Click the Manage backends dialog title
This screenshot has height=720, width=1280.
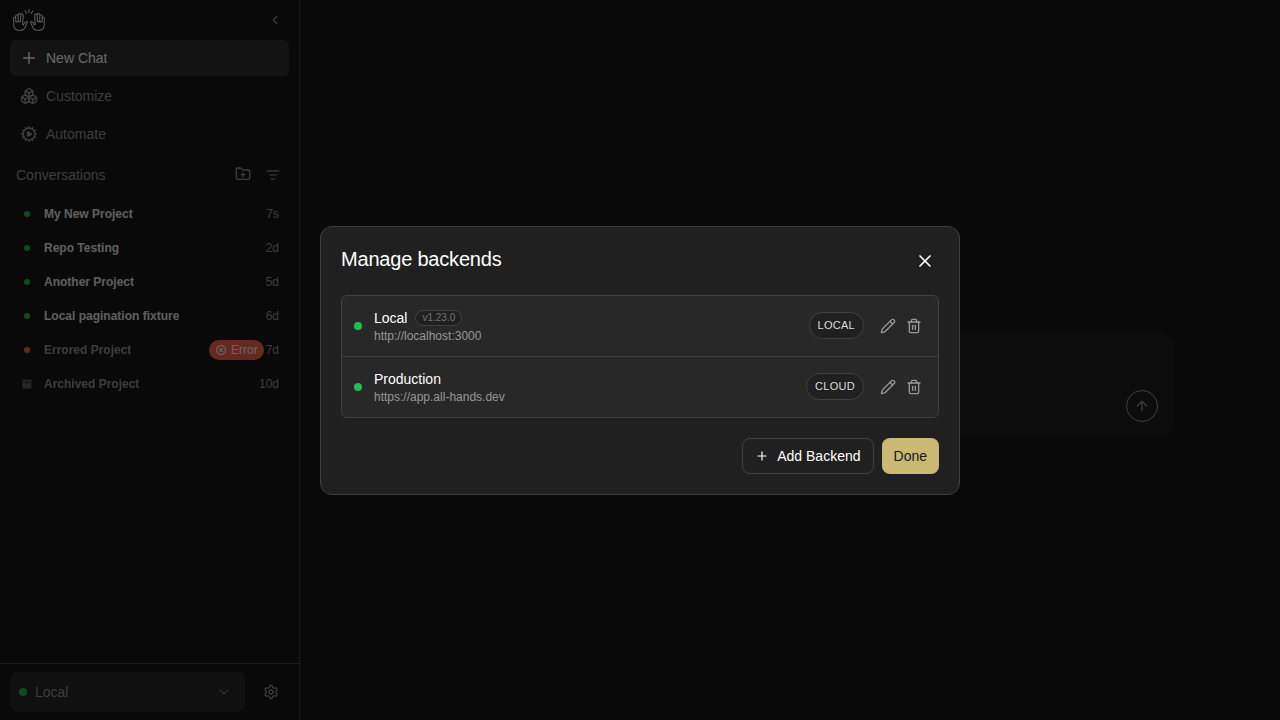[x=421, y=259]
